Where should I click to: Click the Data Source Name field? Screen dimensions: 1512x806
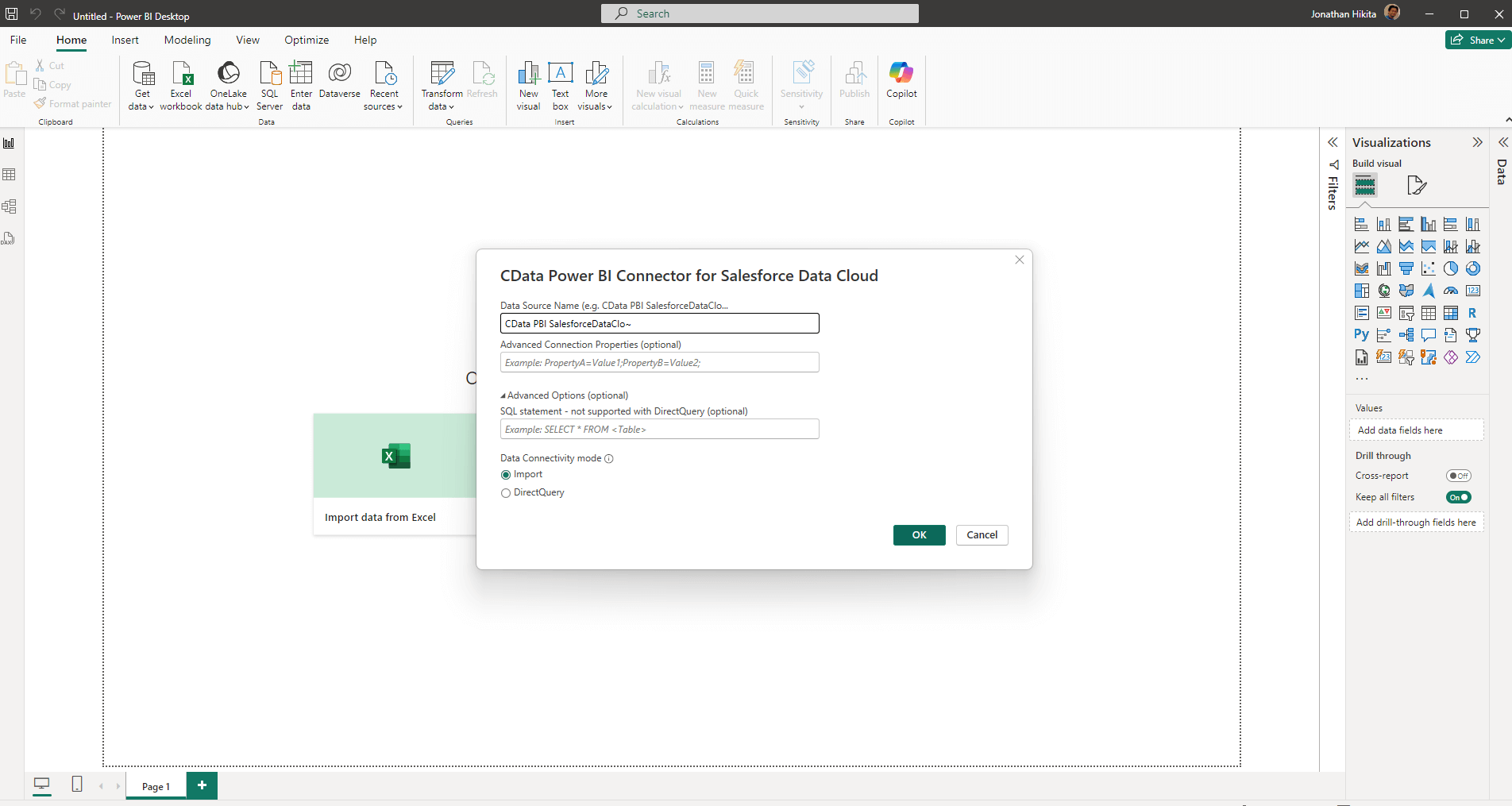click(x=660, y=323)
